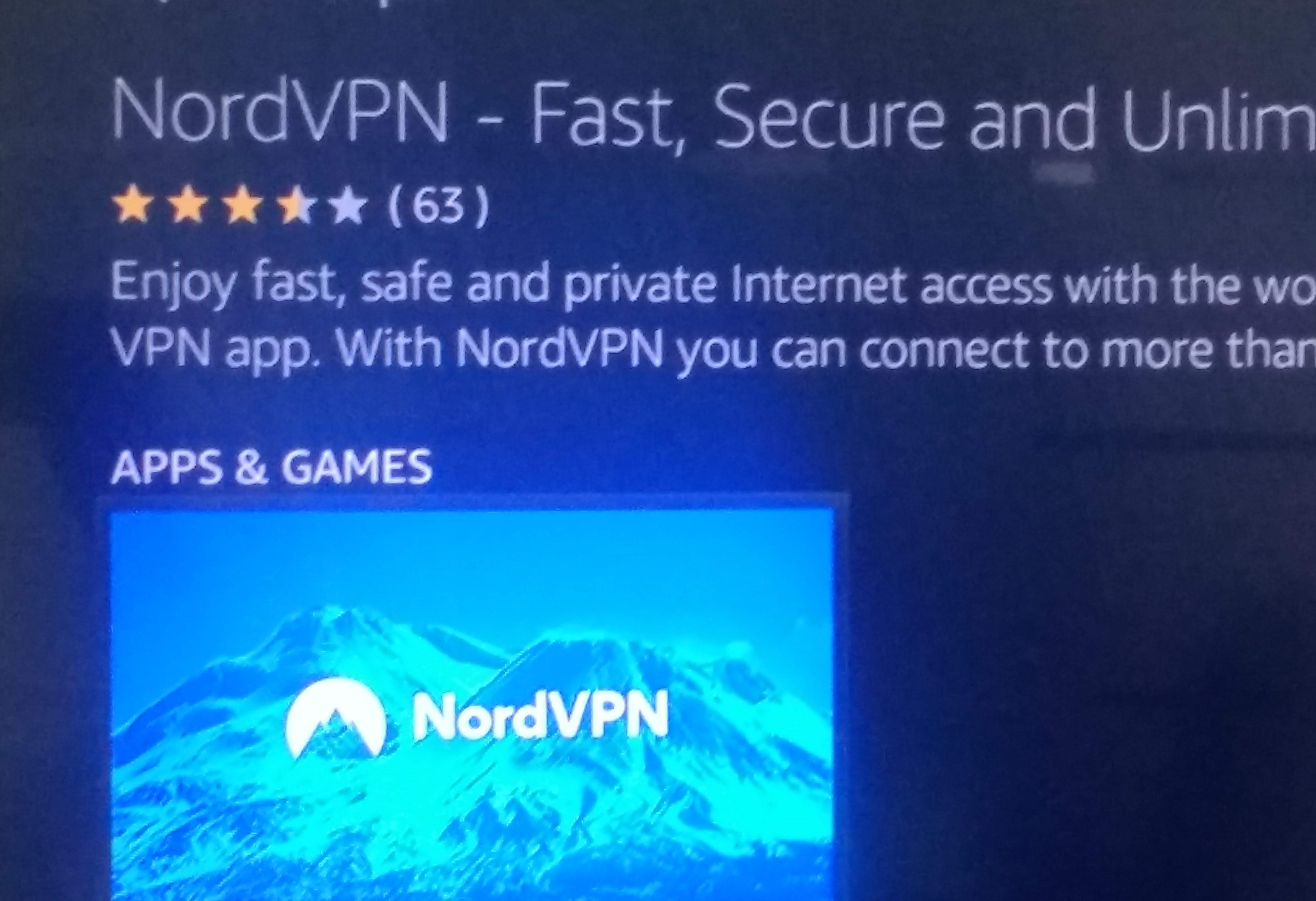Screen dimensions: 1316x901
Task: Select description line starting with VPN app
Action: click(714, 351)
